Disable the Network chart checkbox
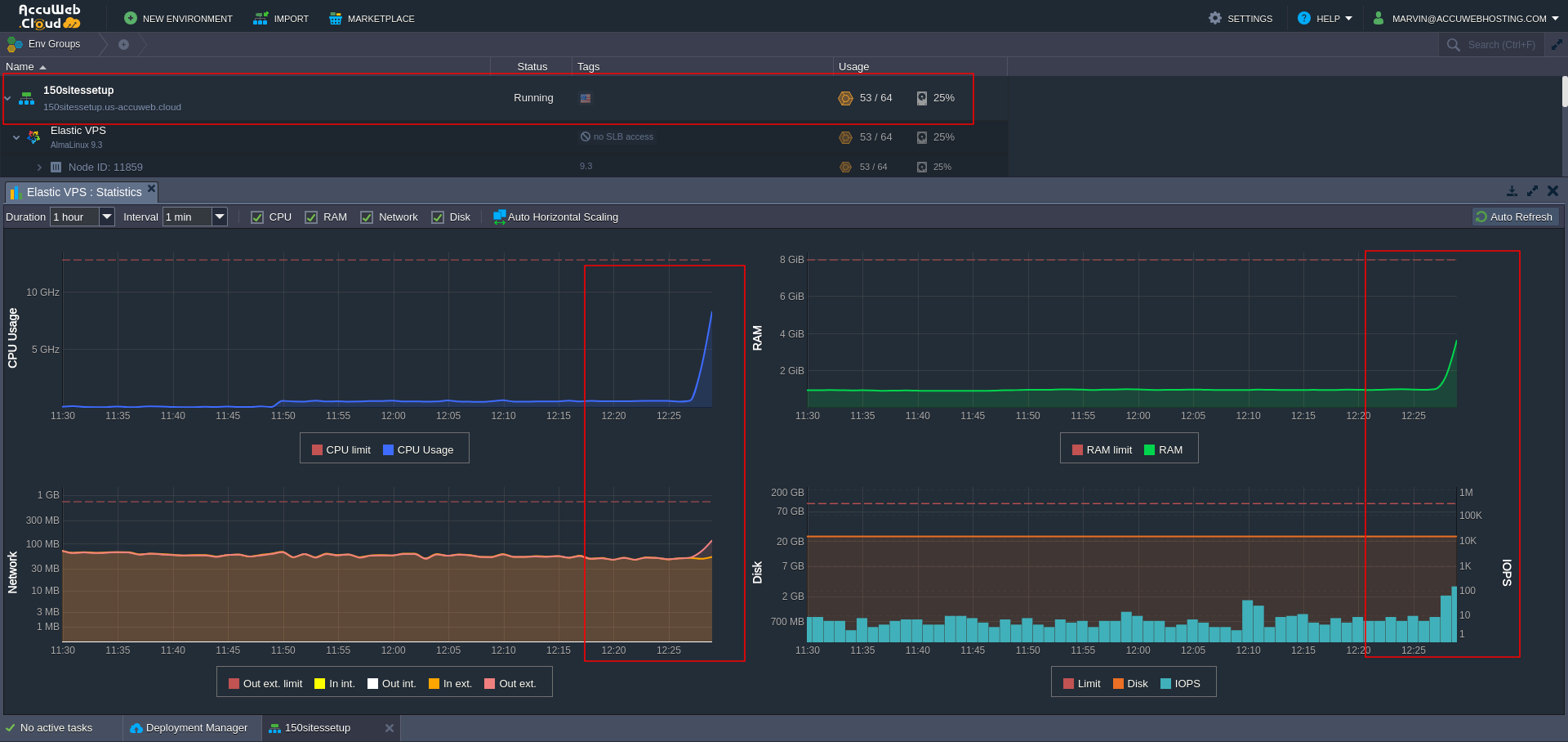 pos(367,217)
